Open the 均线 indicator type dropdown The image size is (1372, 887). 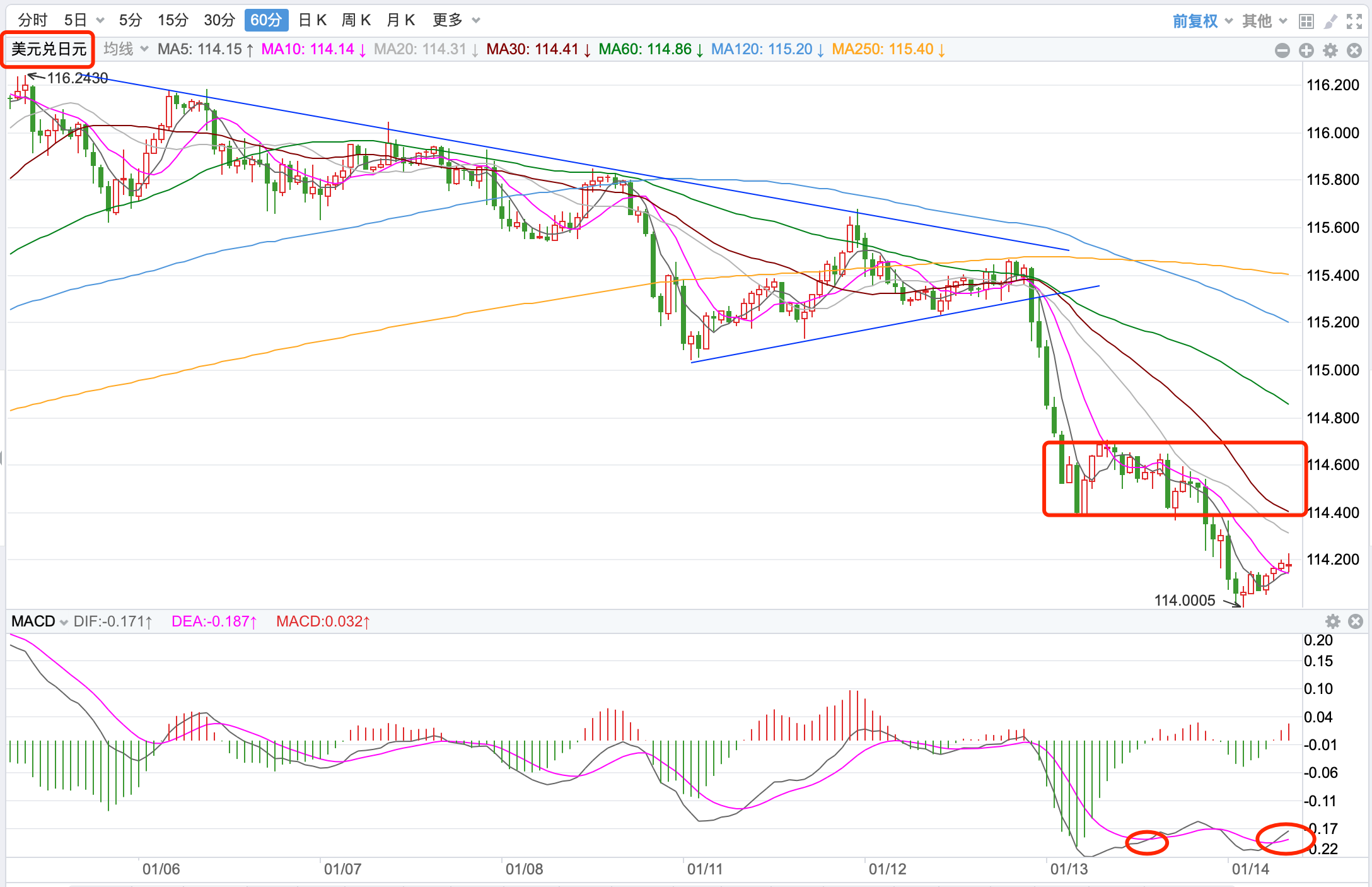click(x=125, y=49)
